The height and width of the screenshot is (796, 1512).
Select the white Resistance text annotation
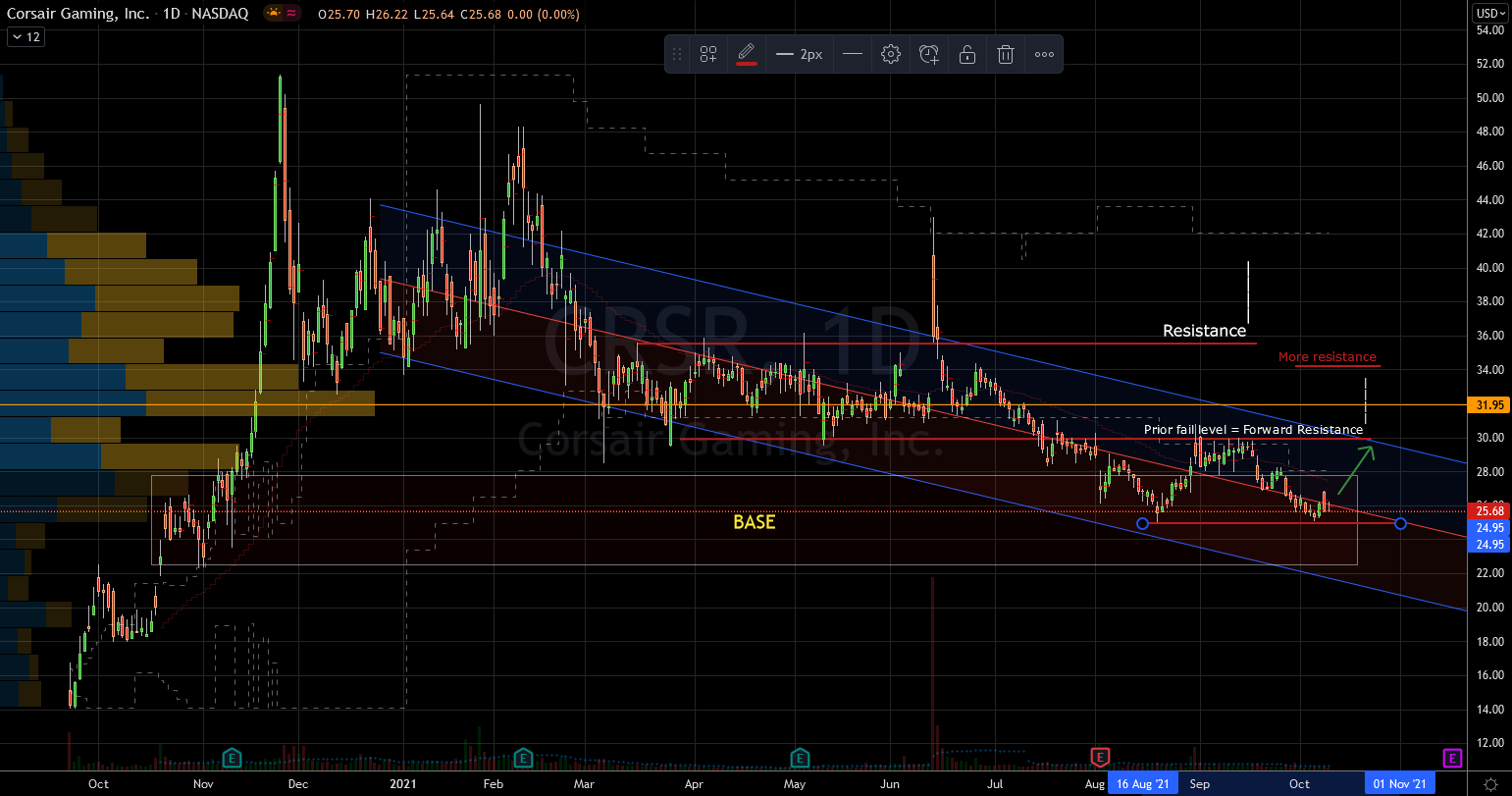[x=1204, y=331]
